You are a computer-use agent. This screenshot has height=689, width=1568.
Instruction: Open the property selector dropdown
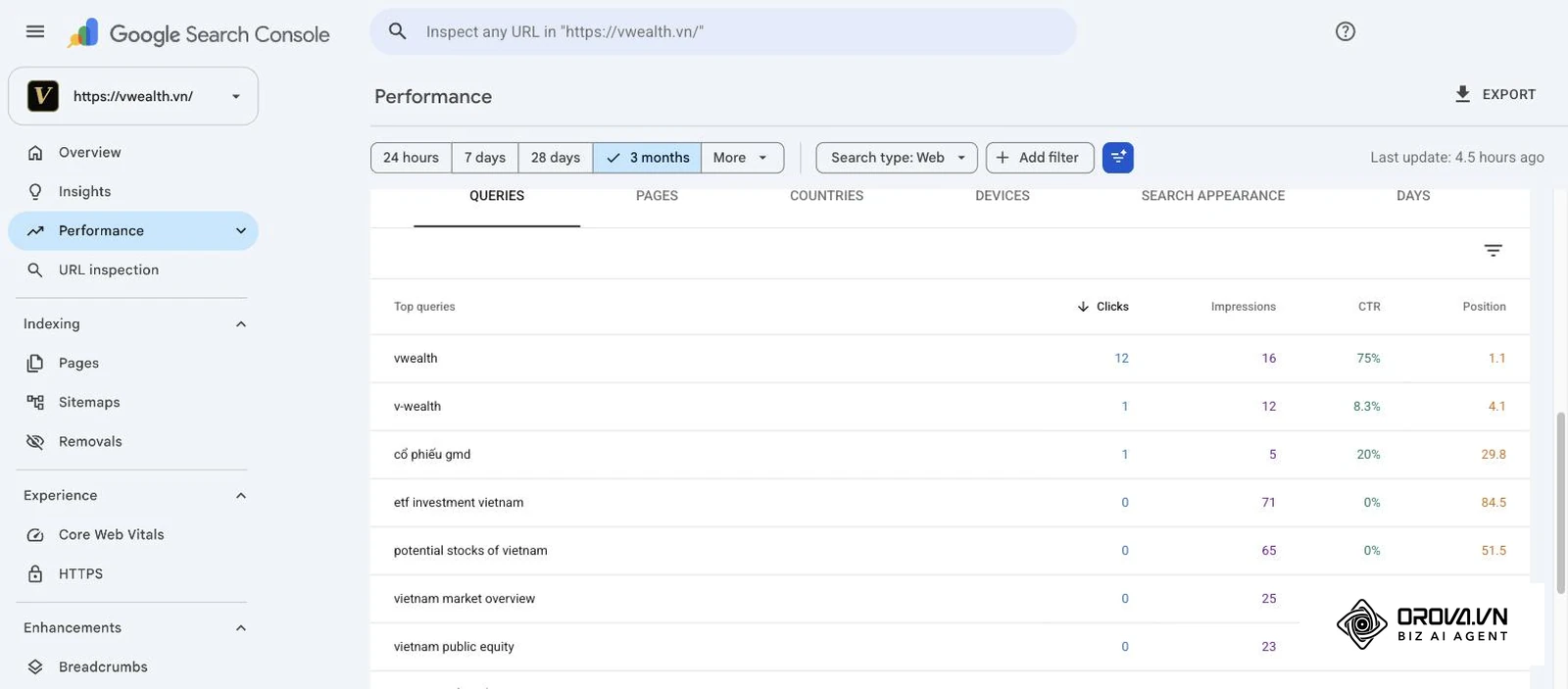[x=133, y=96]
